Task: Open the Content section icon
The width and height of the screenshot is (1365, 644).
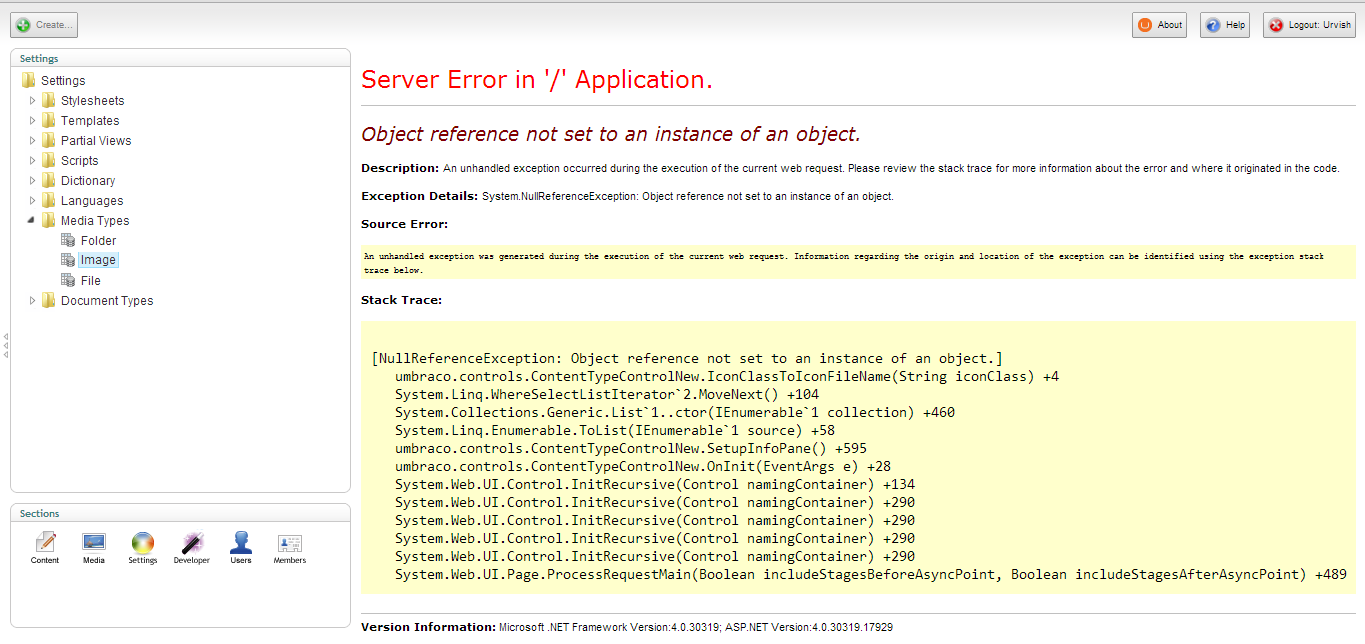Action: pos(45,545)
